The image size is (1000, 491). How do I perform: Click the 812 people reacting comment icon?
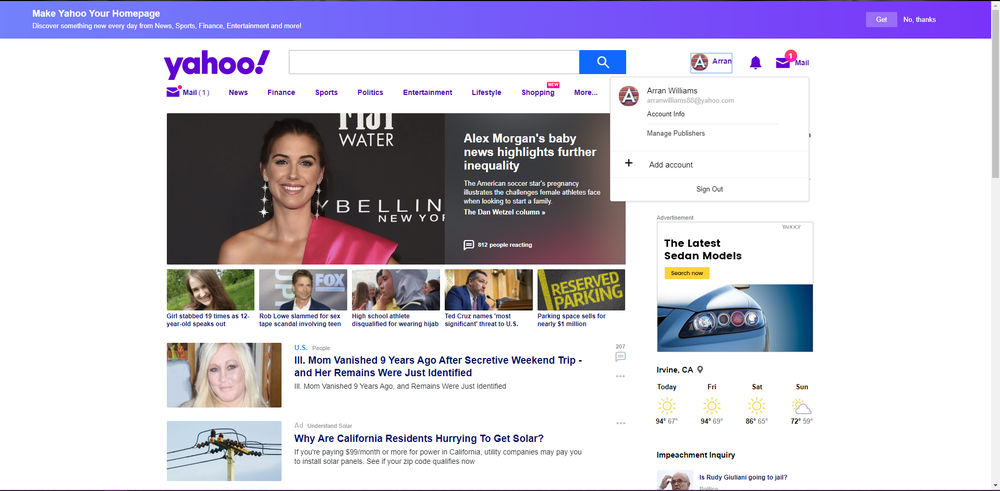click(x=469, y=245)
